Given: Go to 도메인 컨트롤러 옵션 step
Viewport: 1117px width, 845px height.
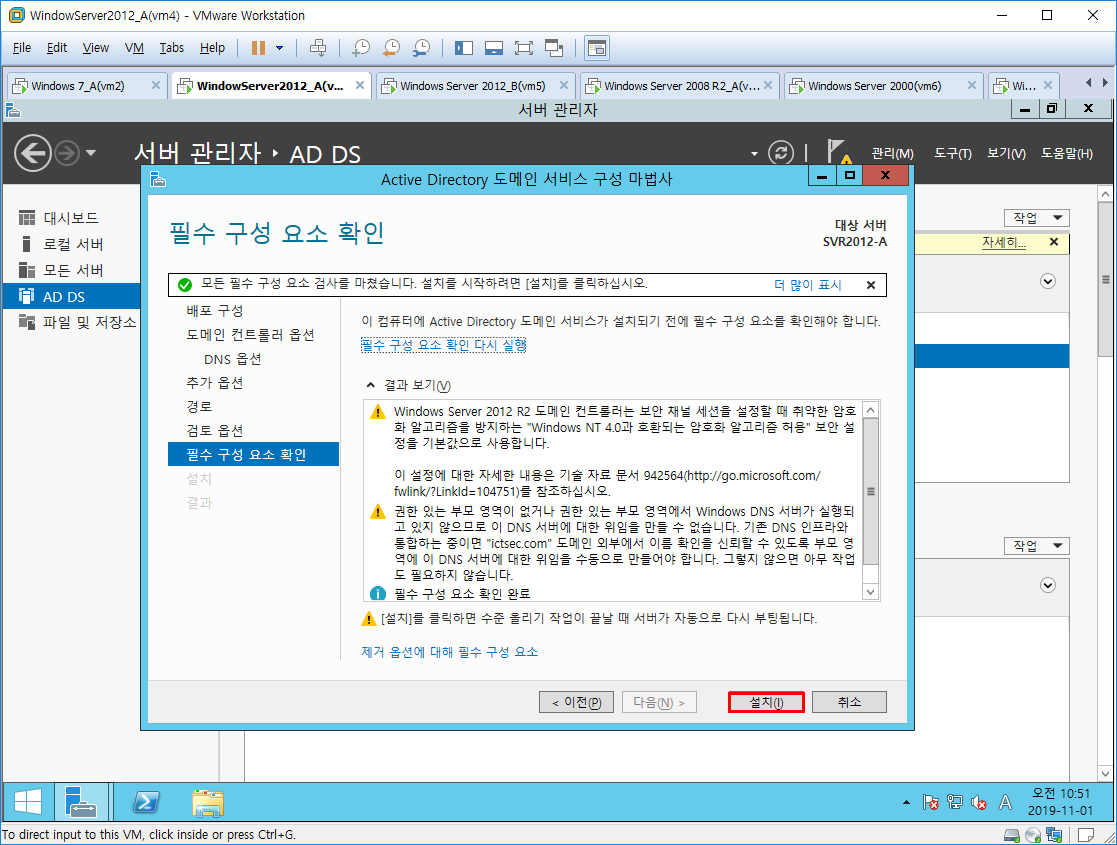Looking at the screenshot, I should [250, 335].
